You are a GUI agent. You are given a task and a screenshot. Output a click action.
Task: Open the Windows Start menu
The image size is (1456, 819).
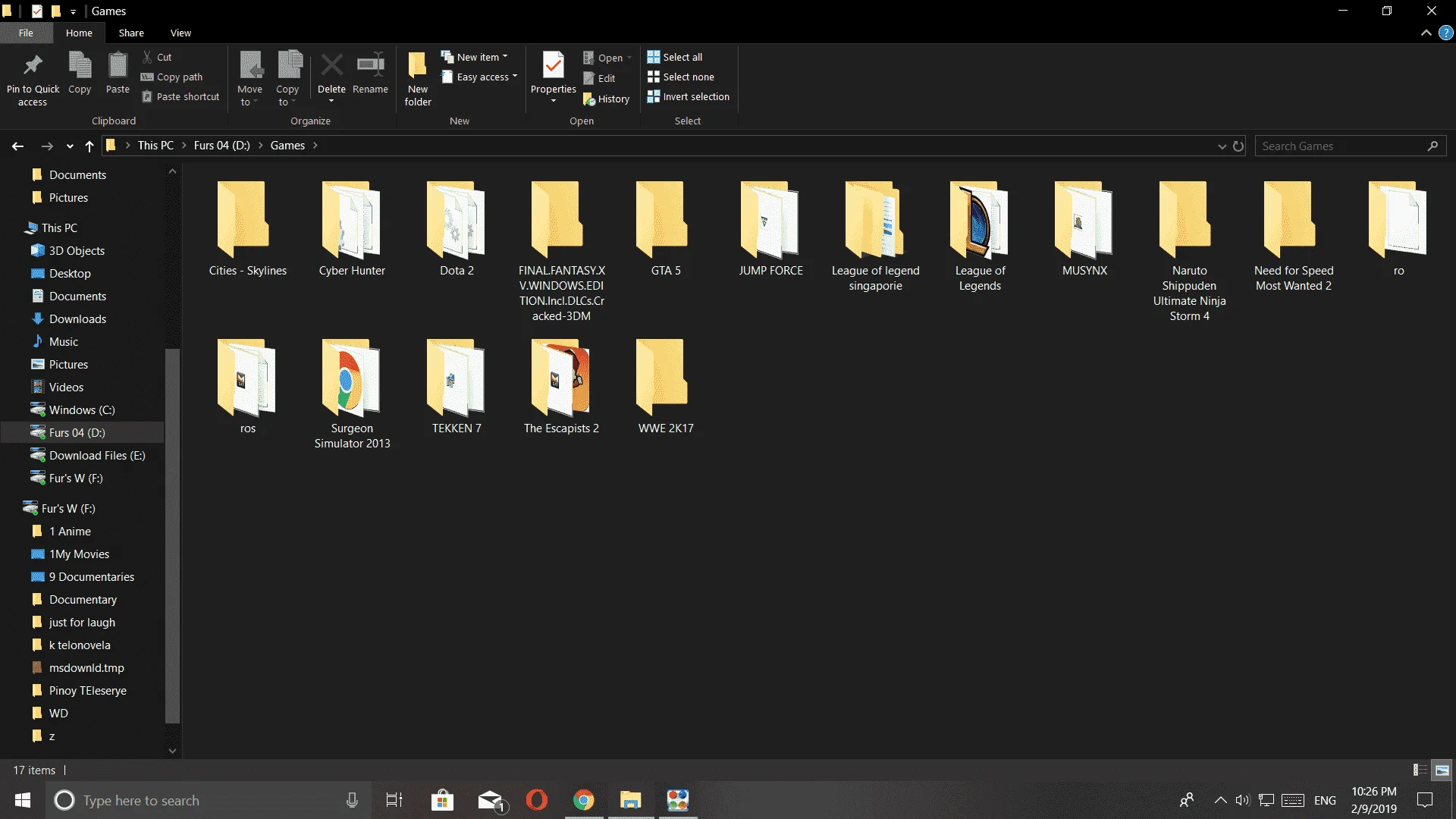coord(23,800)
